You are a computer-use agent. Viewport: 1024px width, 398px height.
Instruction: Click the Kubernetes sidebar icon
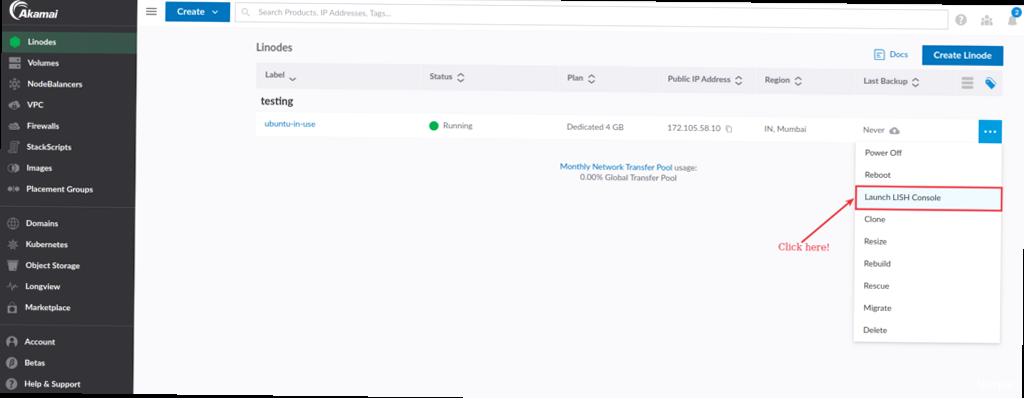tap(12, 245)
